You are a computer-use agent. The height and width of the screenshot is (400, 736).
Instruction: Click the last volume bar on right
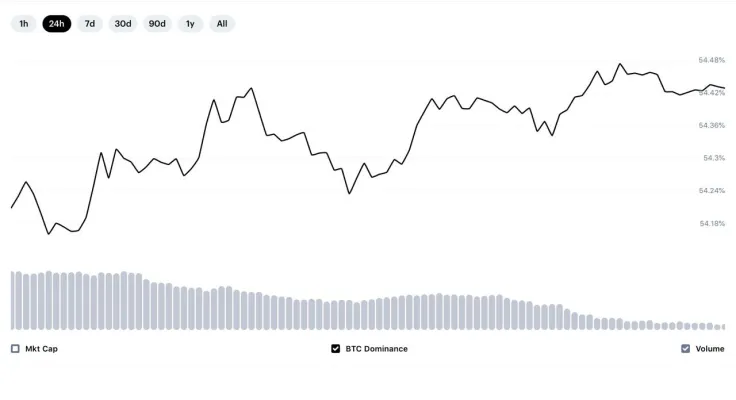coord(723,327)
